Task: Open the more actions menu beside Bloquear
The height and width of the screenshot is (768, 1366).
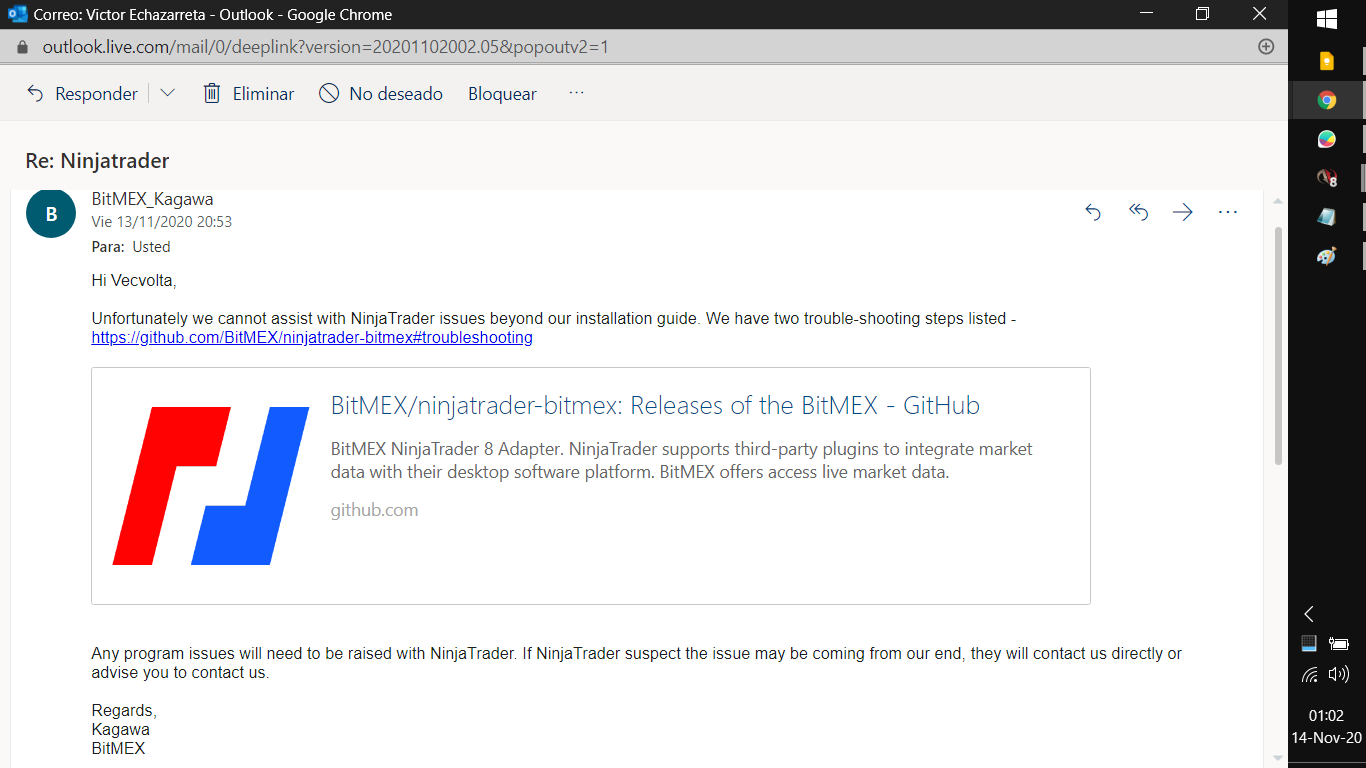Action: click(576, 93)
